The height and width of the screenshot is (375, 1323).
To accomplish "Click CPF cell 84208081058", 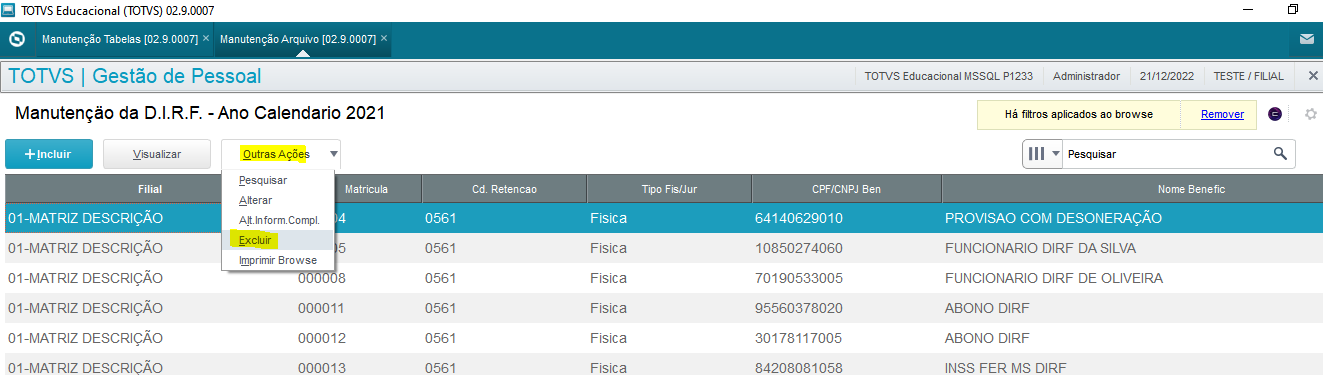I will 798,368.
